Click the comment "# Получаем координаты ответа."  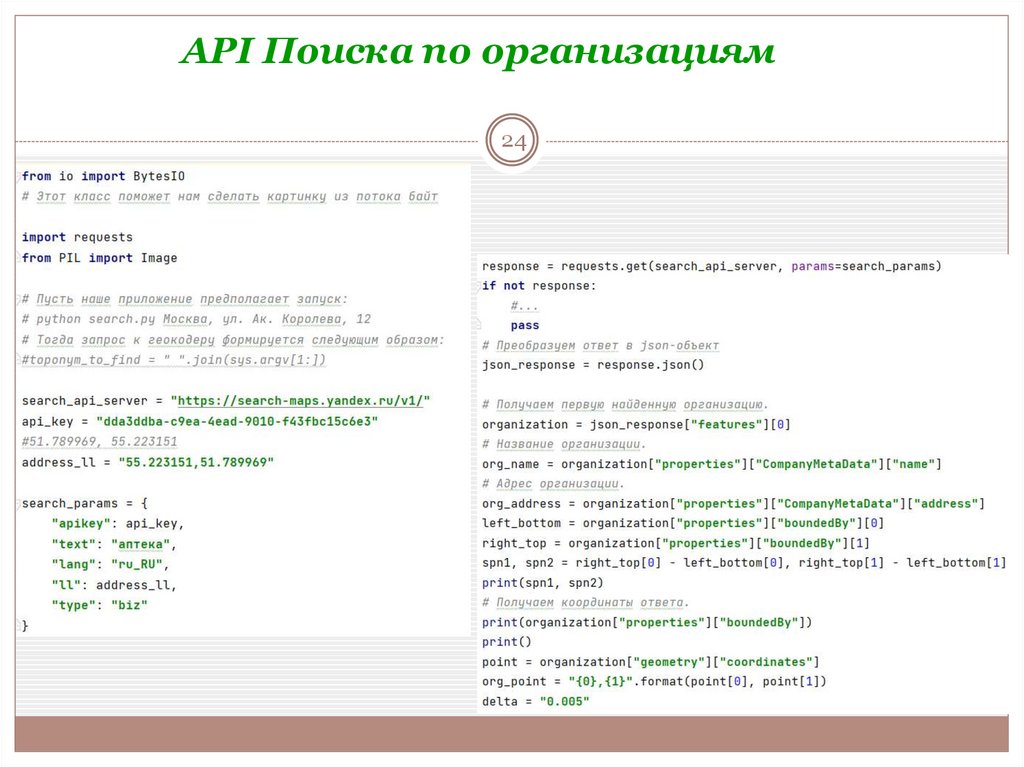tap(586, 602)
